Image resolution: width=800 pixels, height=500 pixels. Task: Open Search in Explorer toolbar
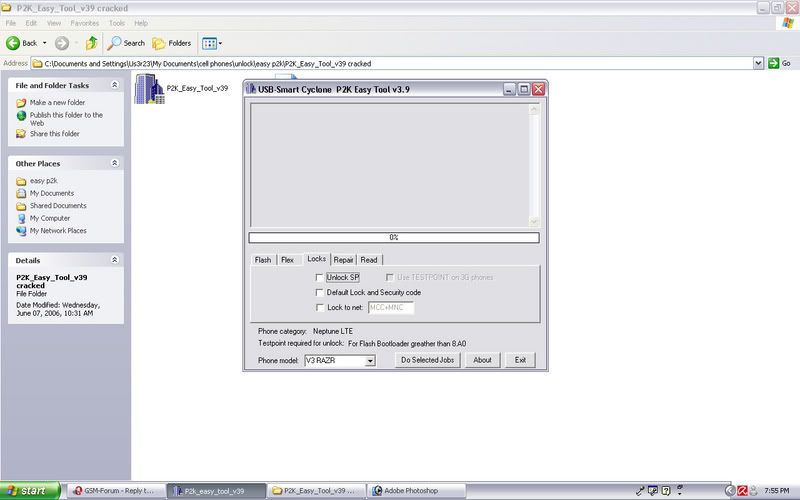pos(126,43)
